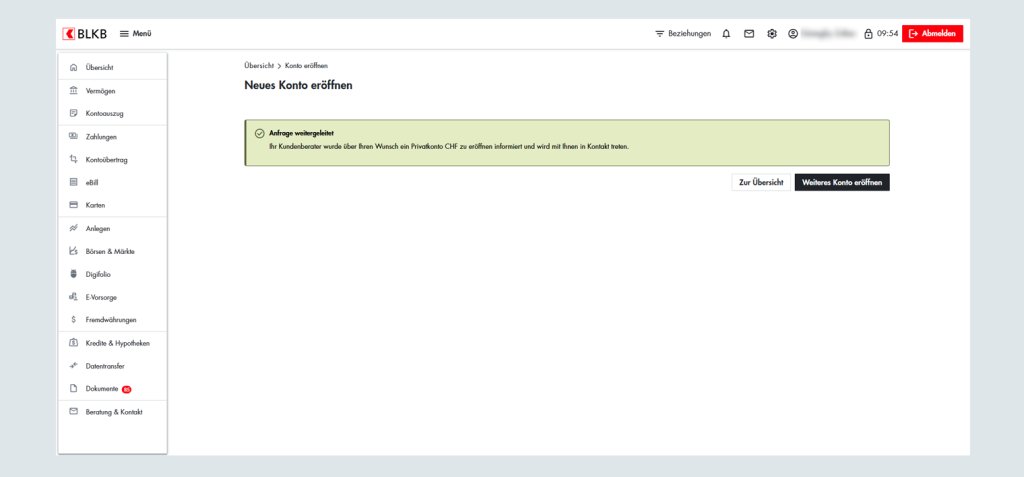
Task: Click the Börsen & Märkte icon
Action: [x=73, y=251]
